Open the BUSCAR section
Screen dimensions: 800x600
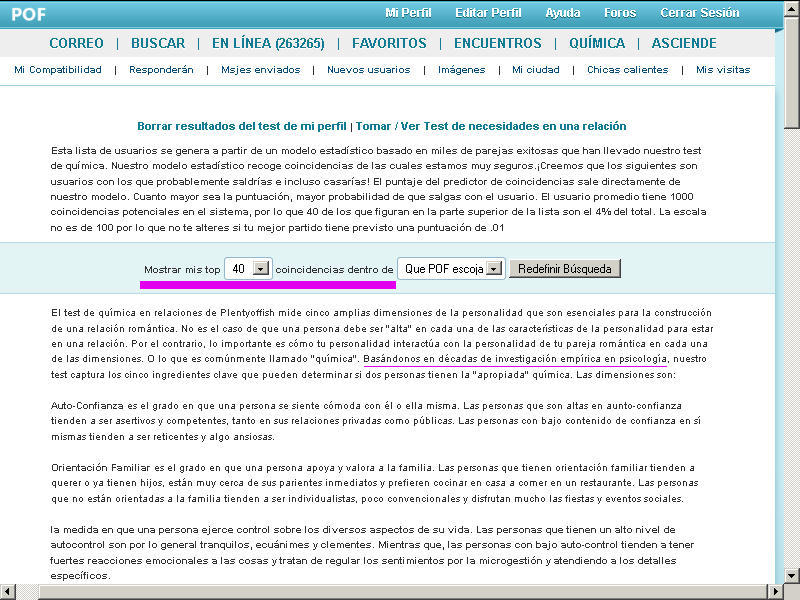point(158,43)
